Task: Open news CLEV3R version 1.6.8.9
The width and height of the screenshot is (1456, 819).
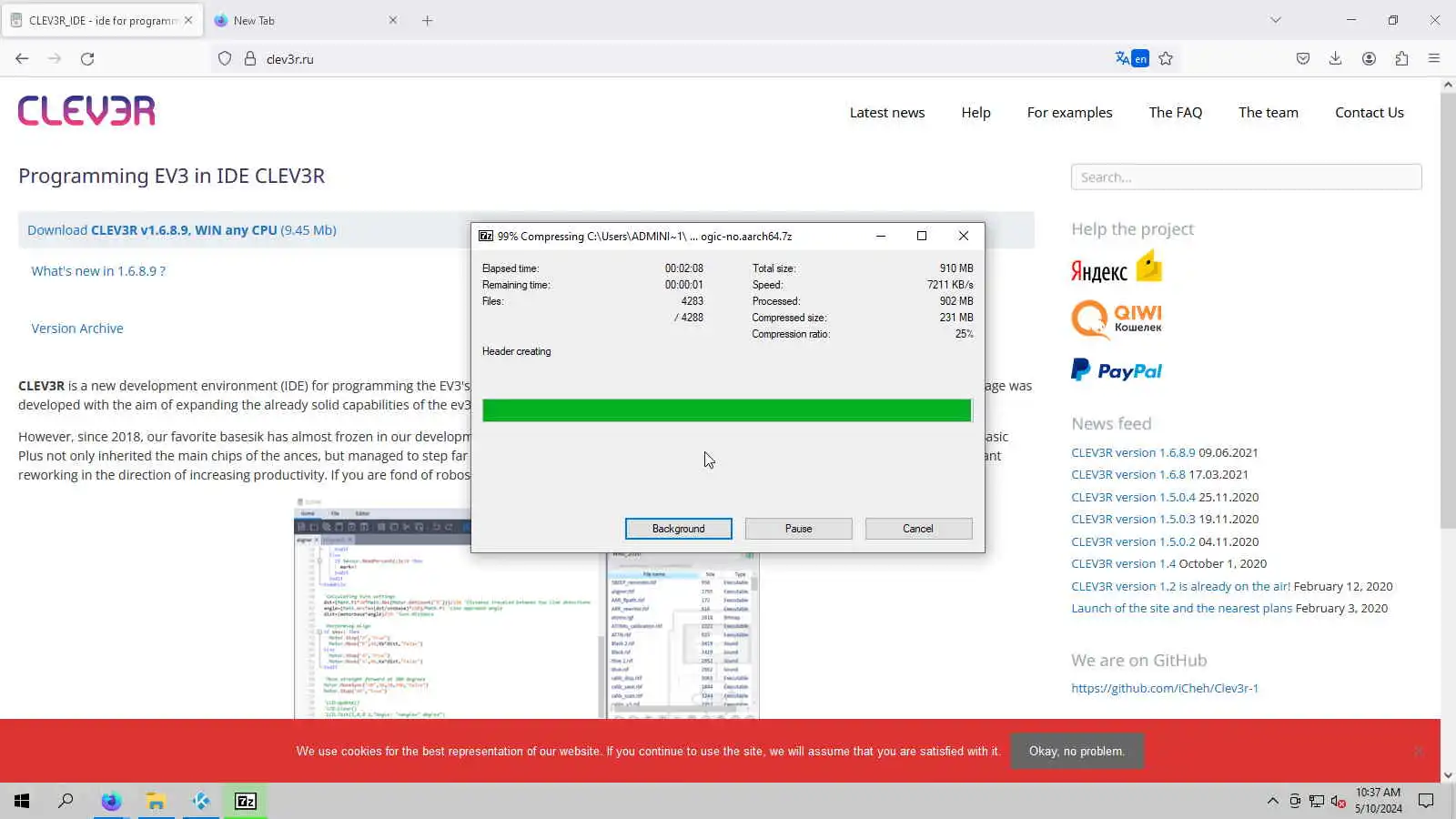Action: coord(1133,452)
